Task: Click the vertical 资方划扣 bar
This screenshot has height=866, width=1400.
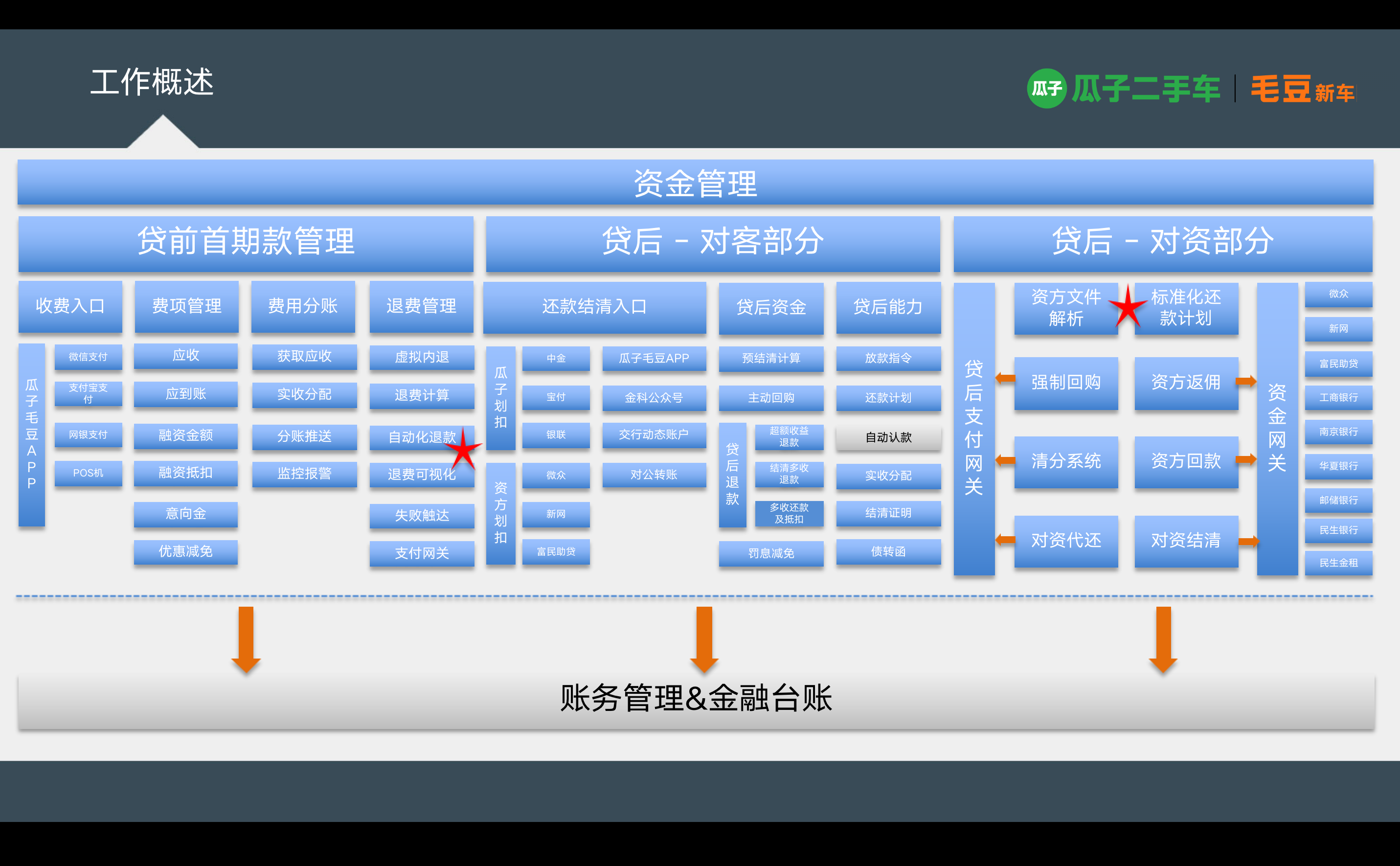Action: click(500, 513)
